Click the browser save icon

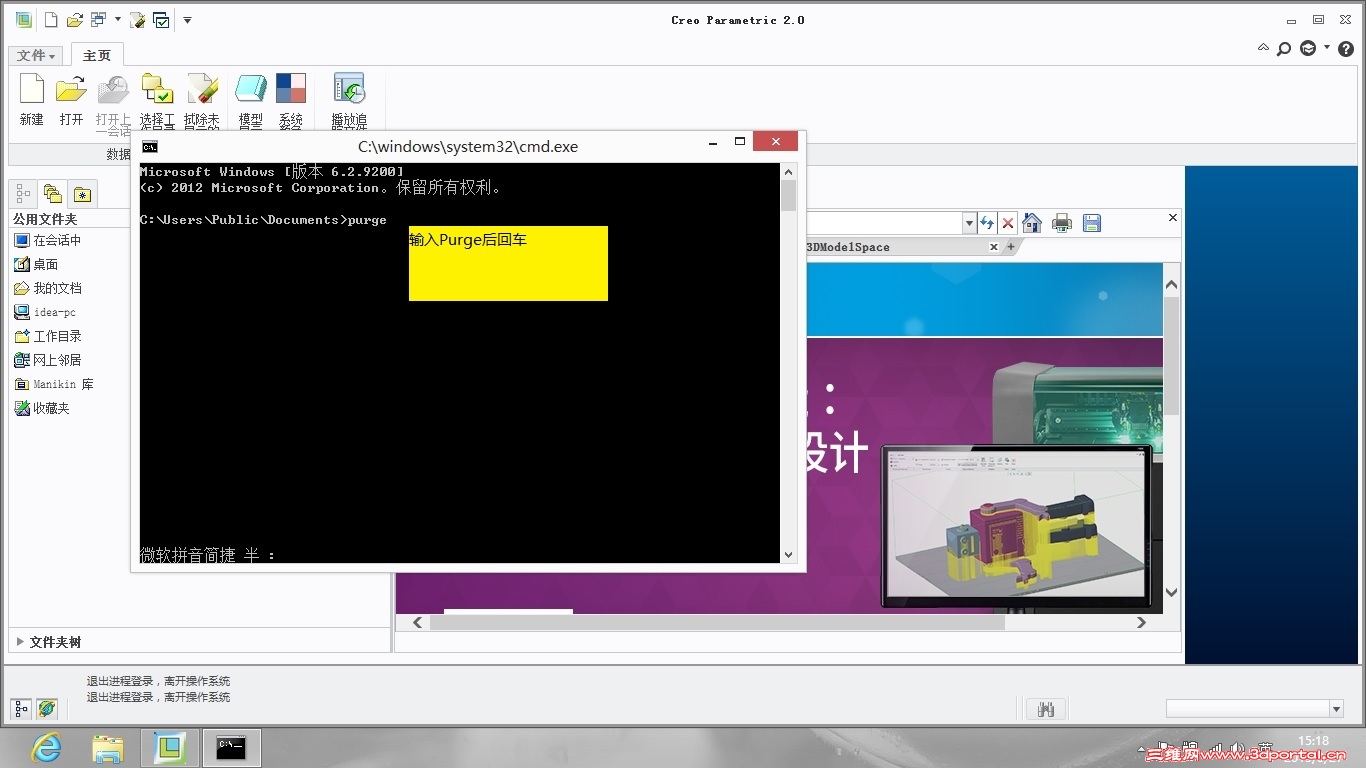(x=1091, y=223)
